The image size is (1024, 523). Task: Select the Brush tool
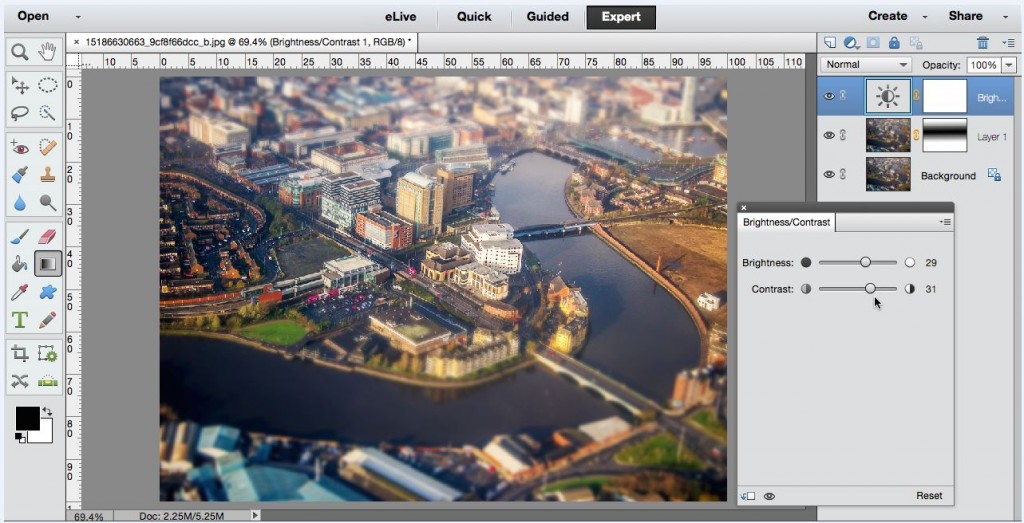pos(20,236)
